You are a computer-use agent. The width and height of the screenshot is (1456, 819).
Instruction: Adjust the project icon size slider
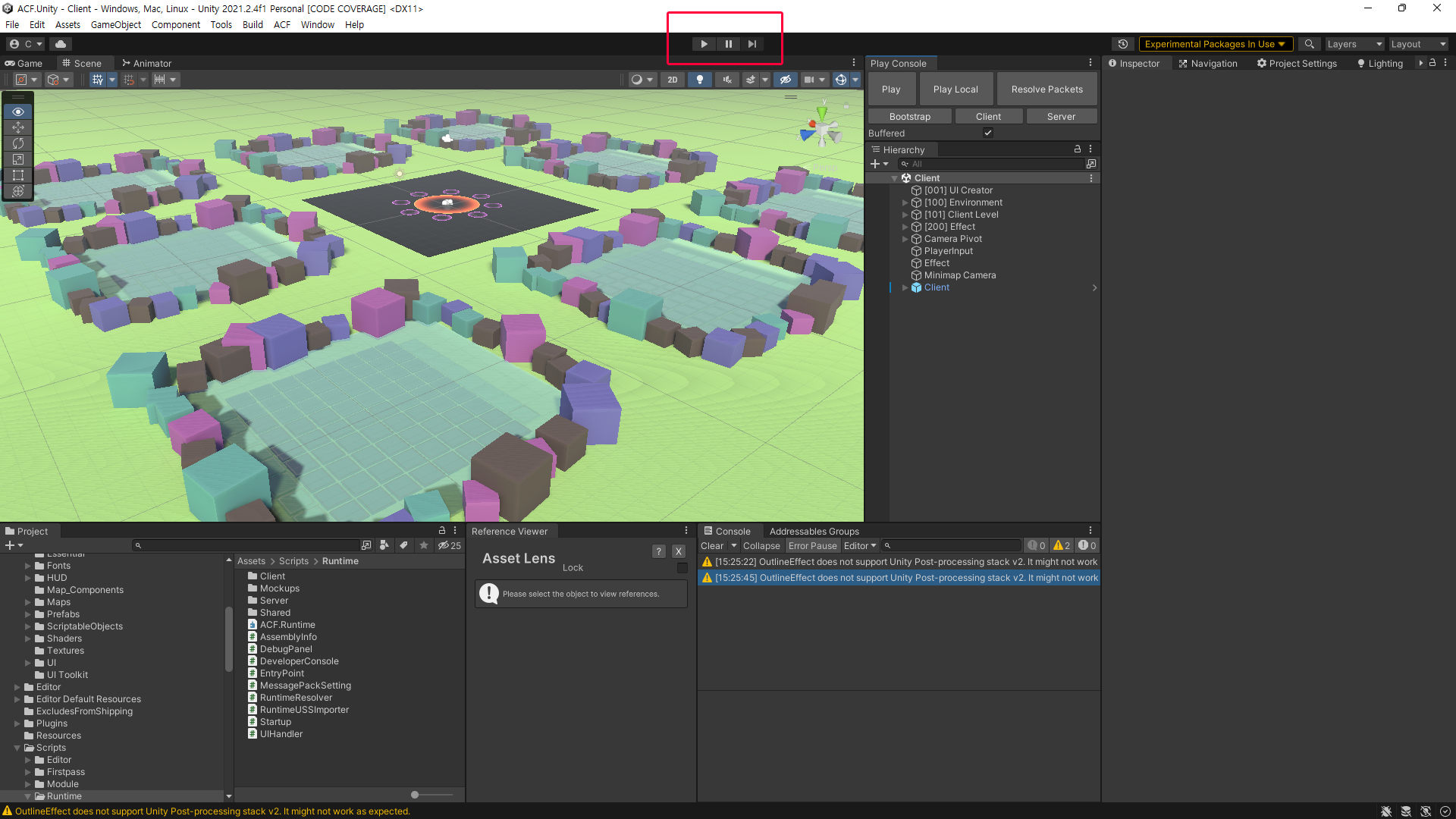coord(415,795)
